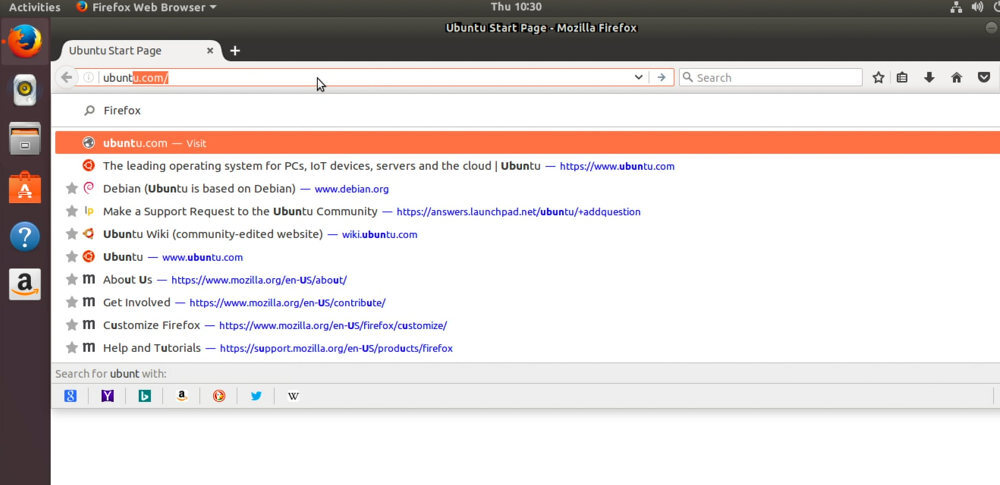Show bookmarks list toolbar icon
The image size is (1000, 485).
tap(902, 77)
